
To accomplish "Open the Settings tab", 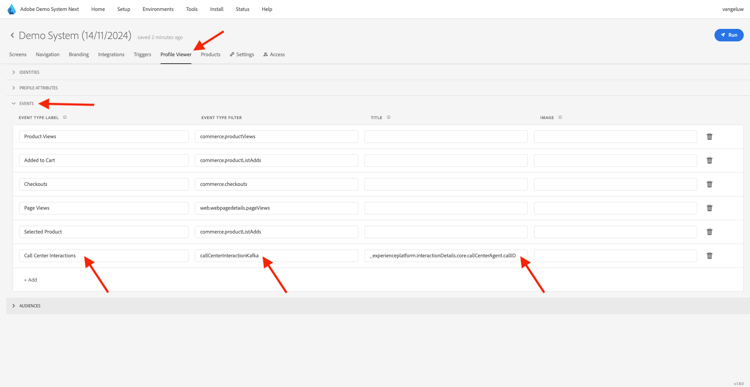I will tap(242, 55).
